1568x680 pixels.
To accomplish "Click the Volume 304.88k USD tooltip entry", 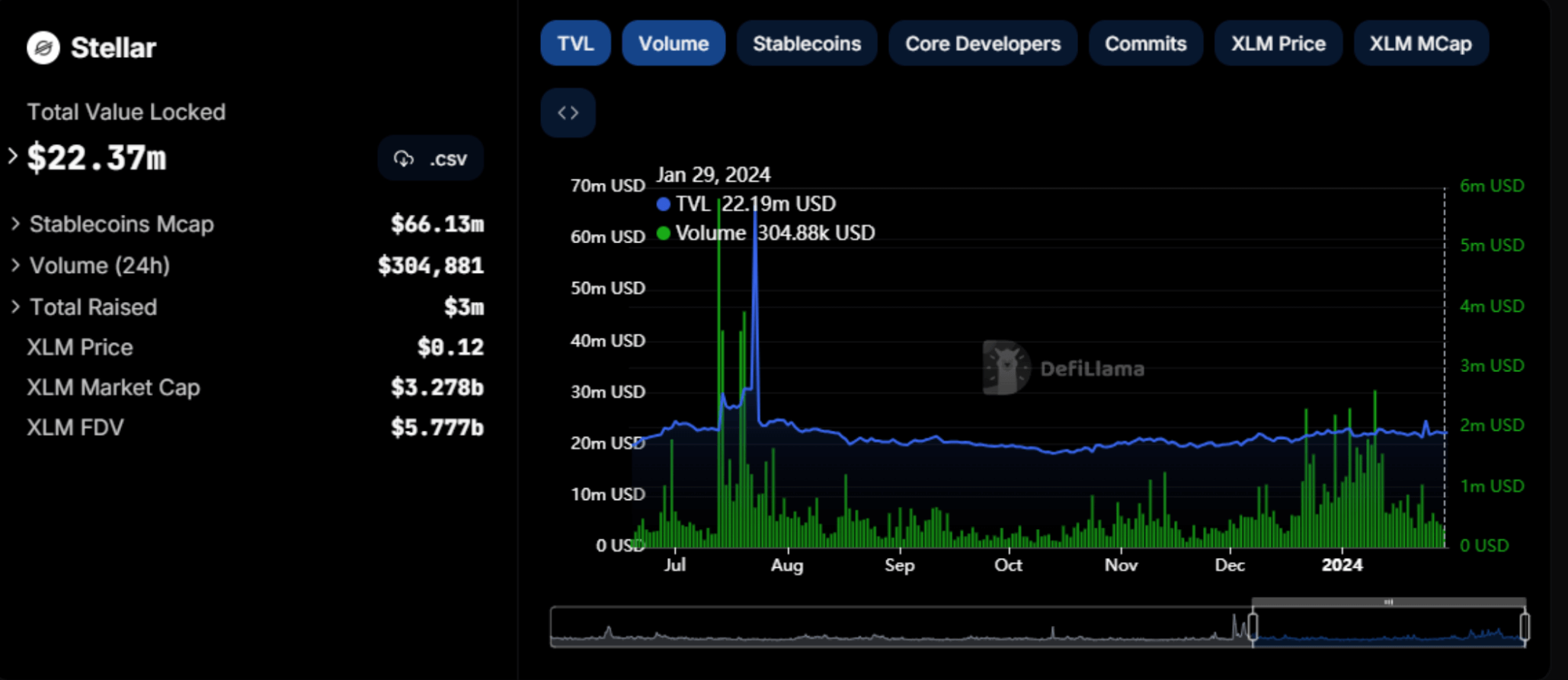I will [766, 233].
